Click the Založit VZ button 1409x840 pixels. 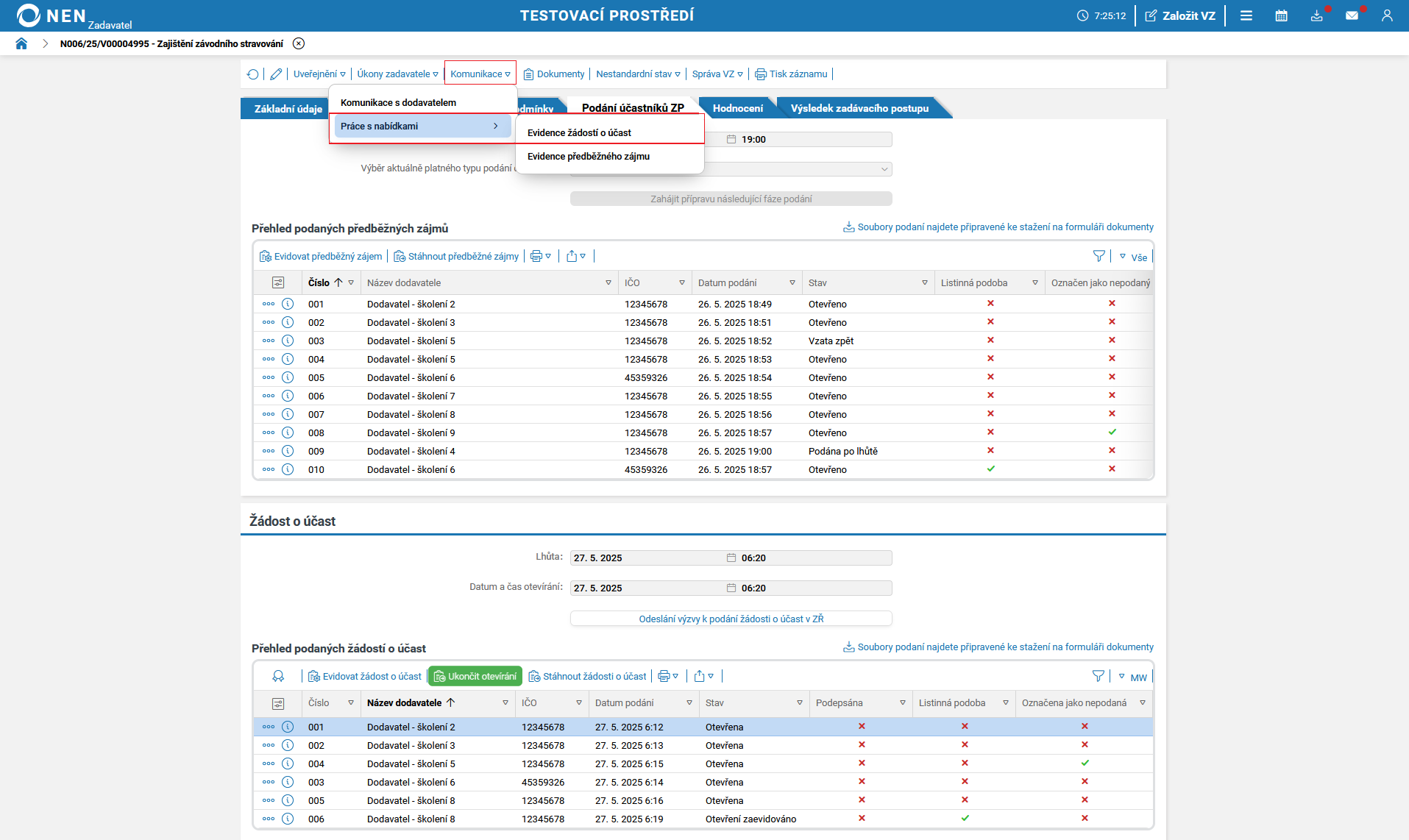[x=1180, y=15]
